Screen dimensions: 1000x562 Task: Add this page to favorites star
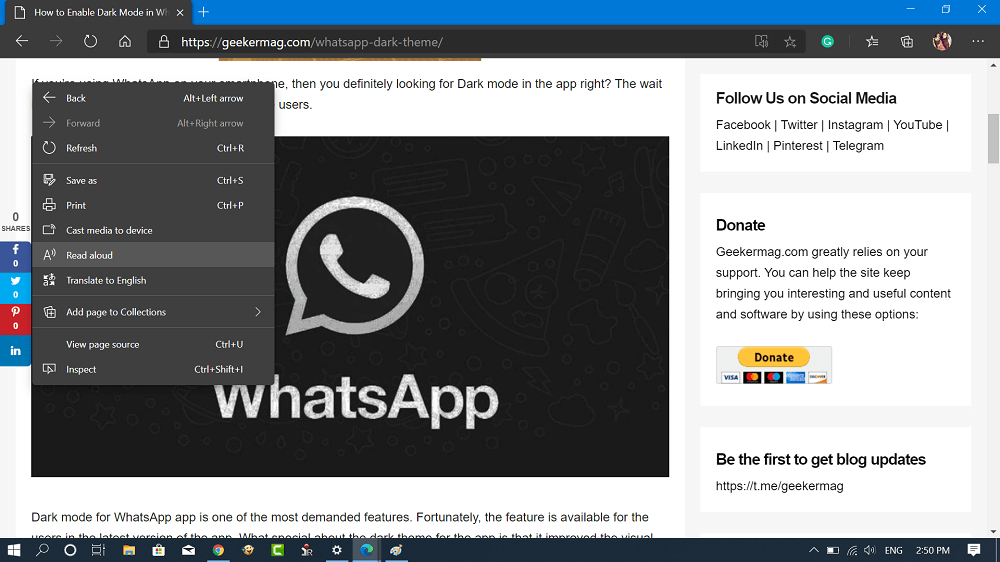[x=790, y=42]
